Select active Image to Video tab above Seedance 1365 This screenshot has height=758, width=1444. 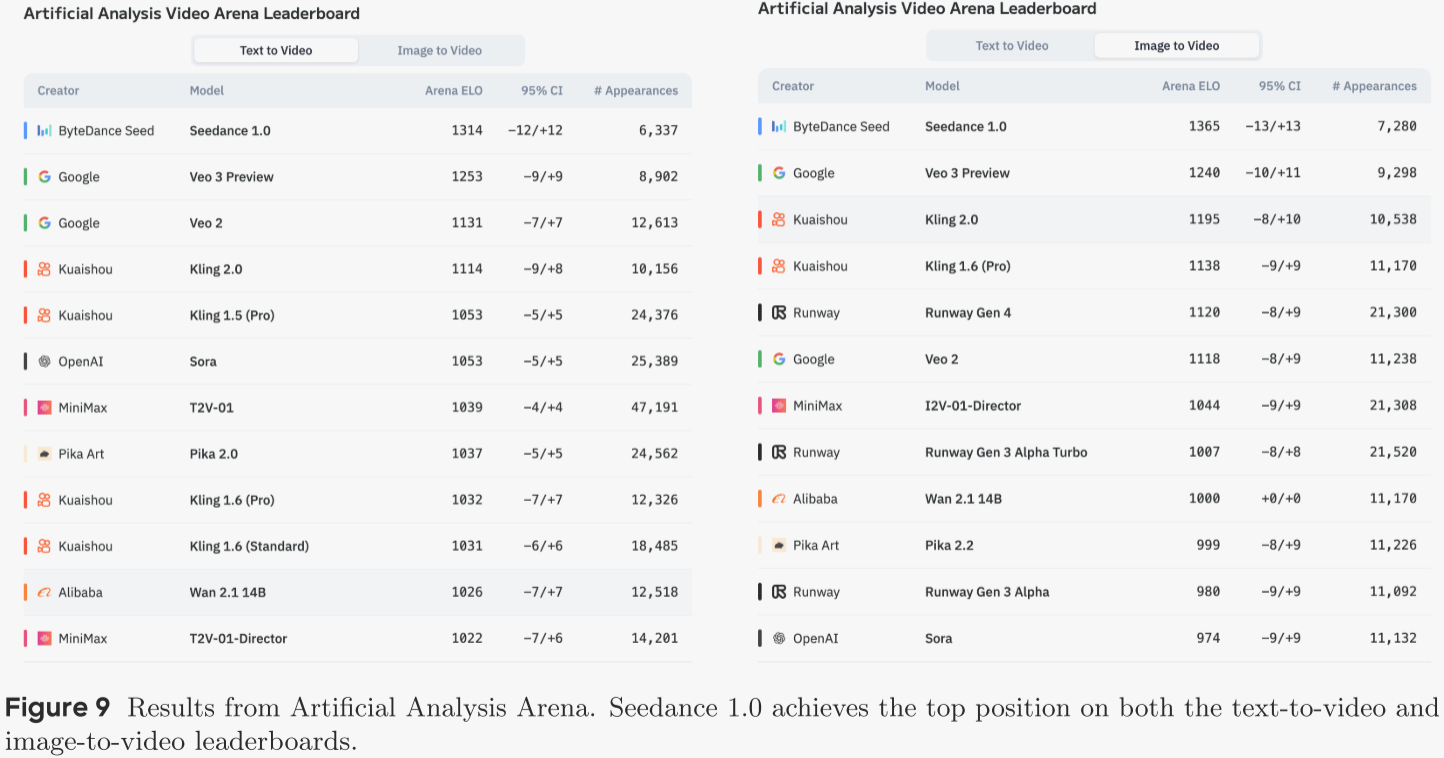point(1176,45)
